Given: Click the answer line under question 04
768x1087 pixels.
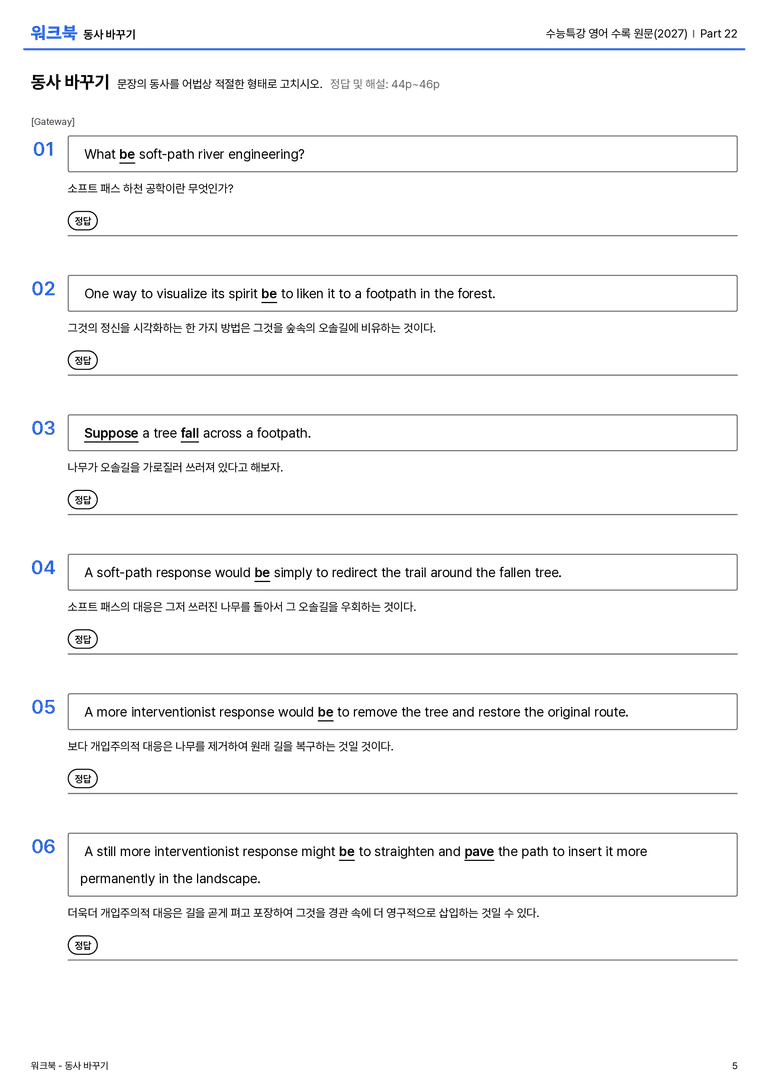Looking at the screenshot, I should (x=403, y=654).
